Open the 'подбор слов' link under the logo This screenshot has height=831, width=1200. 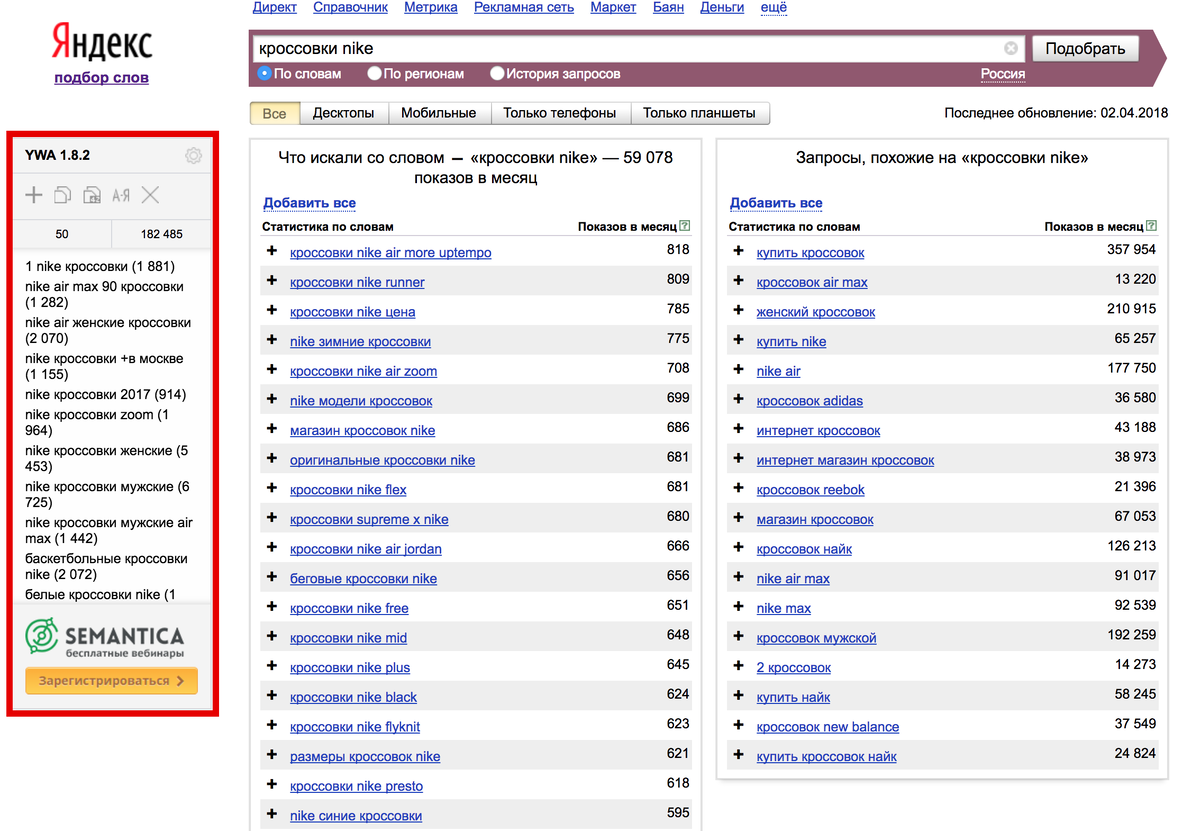pos(102,77)
